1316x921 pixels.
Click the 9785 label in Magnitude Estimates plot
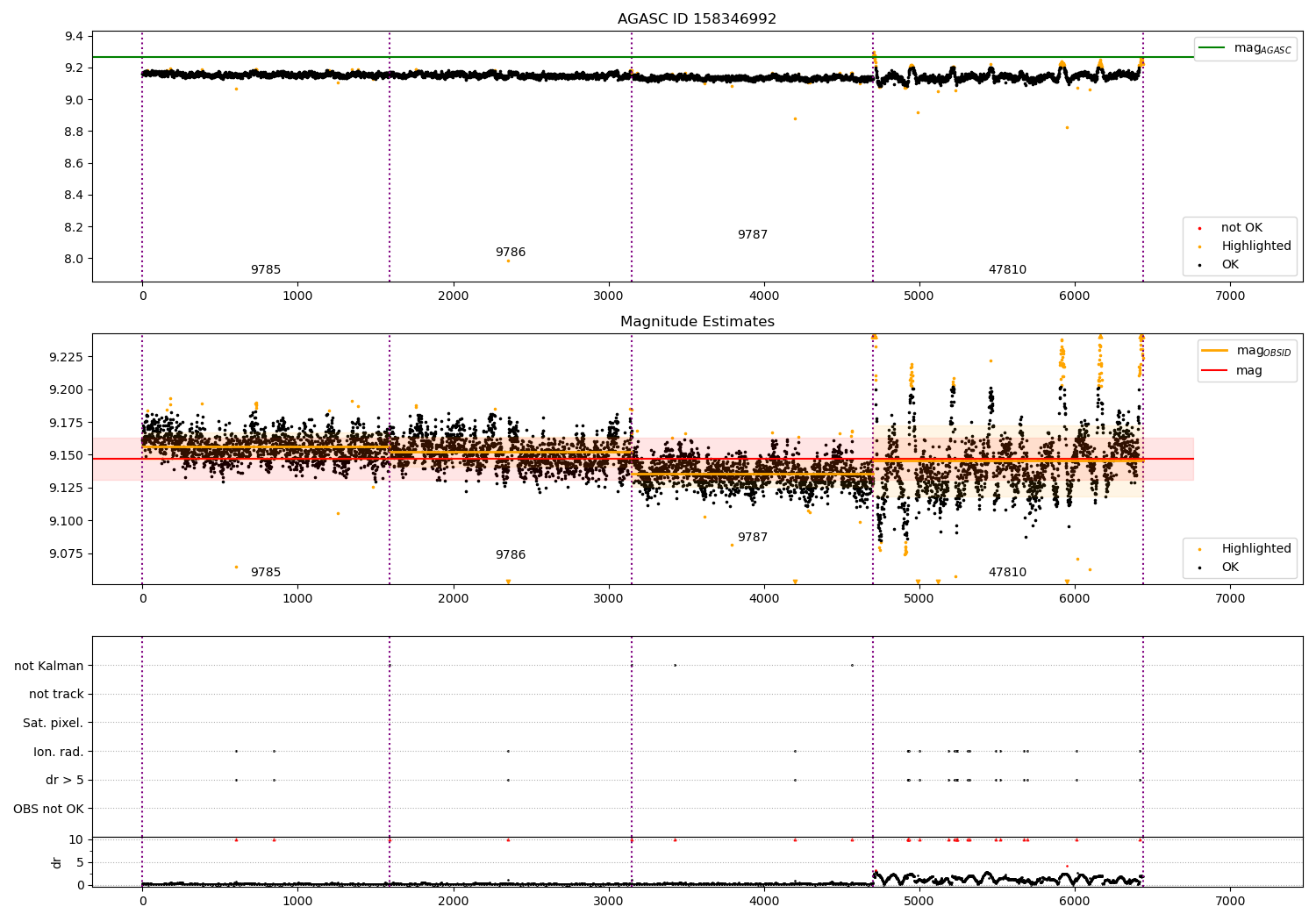266,573
